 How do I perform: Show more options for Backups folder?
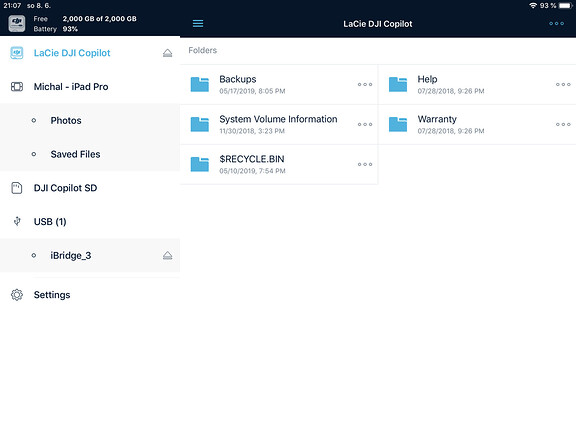click(365, 84)
